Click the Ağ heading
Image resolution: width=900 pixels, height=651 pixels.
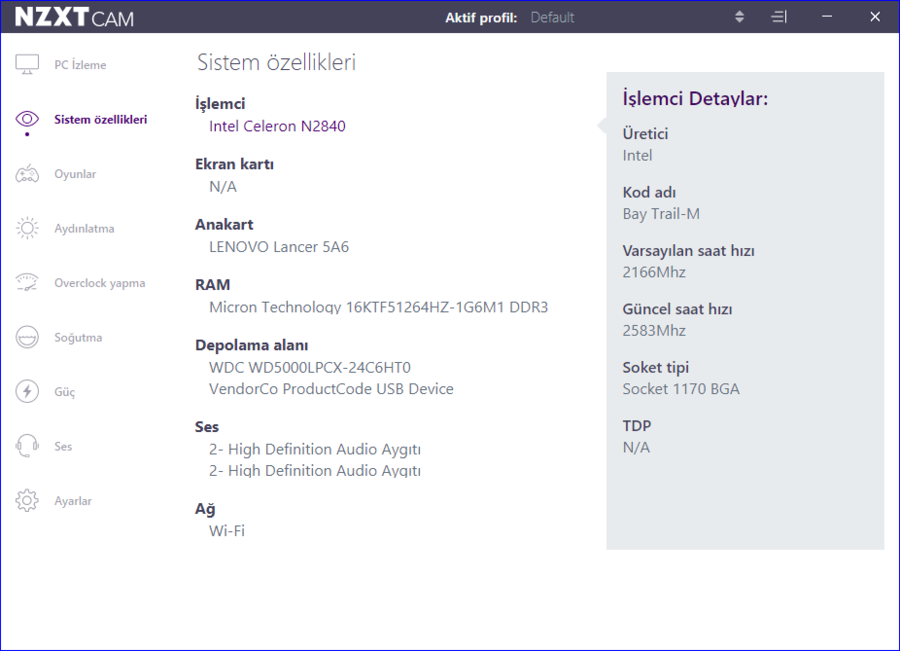(205, 509)
